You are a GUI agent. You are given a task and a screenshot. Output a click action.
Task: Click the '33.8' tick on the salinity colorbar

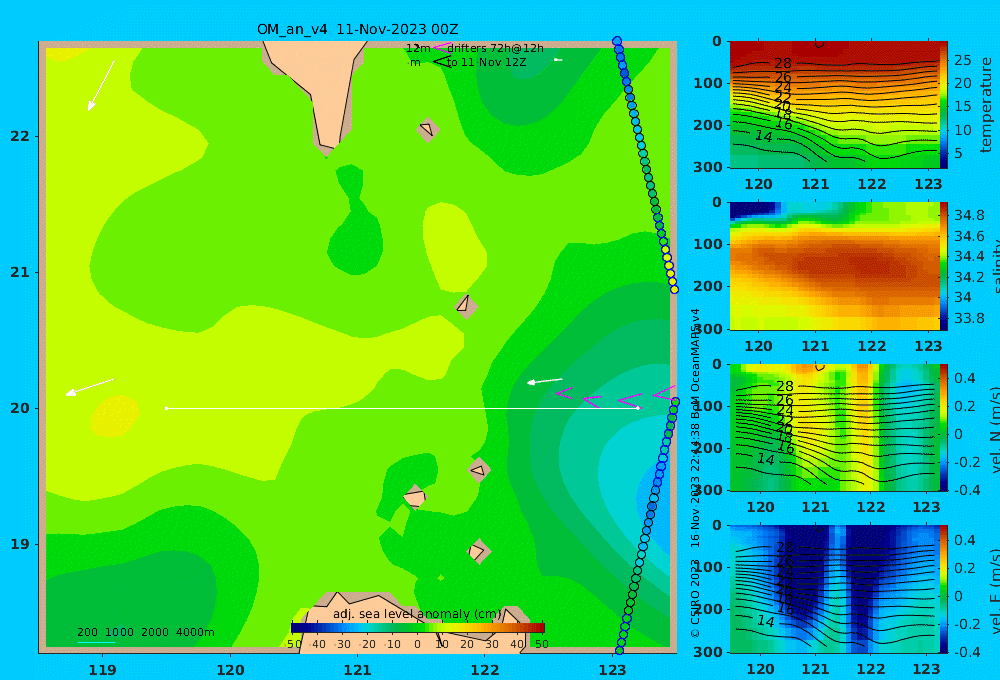pos(969,318)
